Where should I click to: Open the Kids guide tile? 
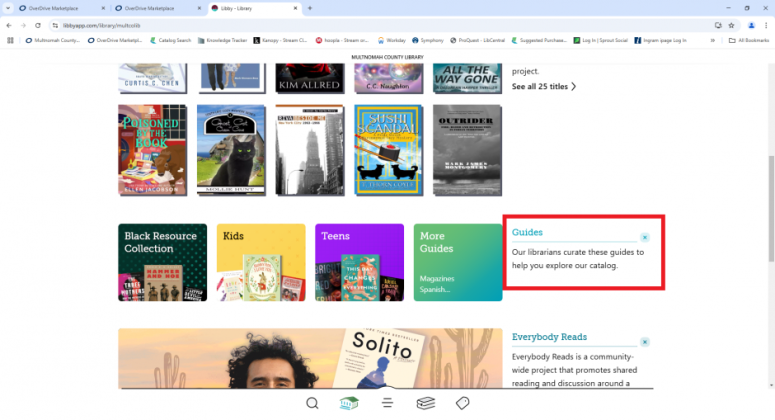(261, 262)
